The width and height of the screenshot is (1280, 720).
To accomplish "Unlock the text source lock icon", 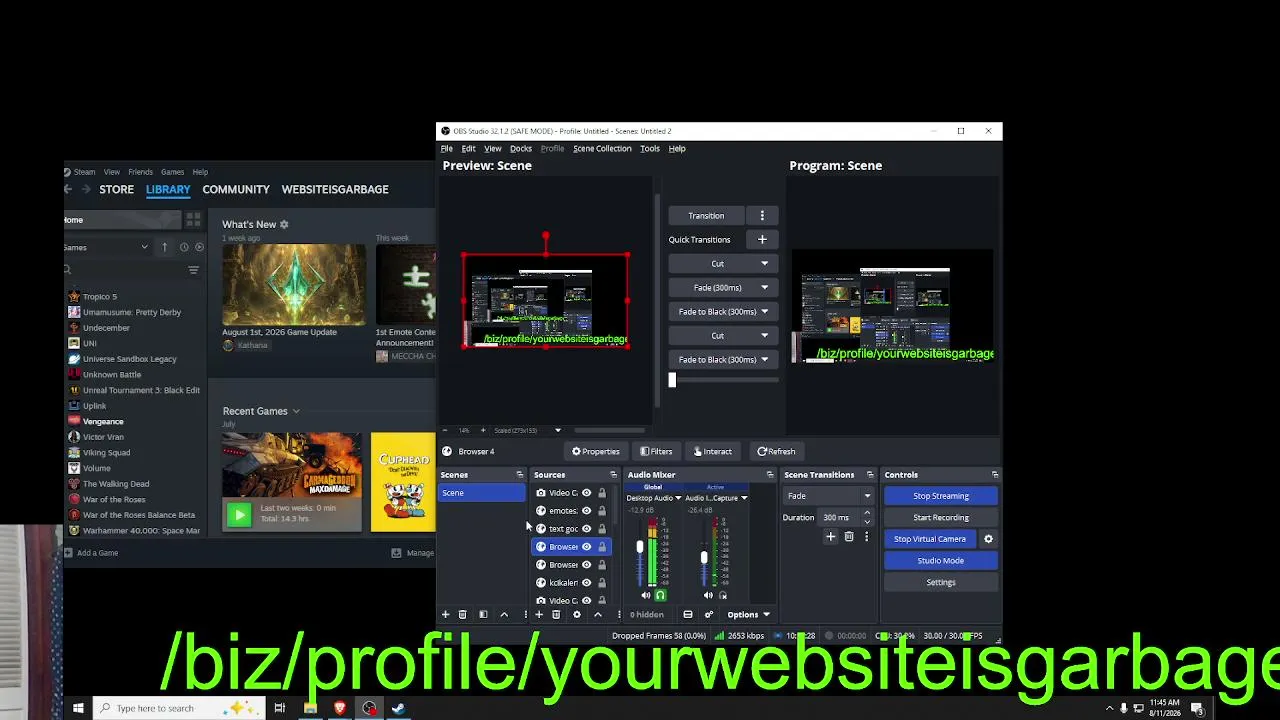I will (601, 529).
